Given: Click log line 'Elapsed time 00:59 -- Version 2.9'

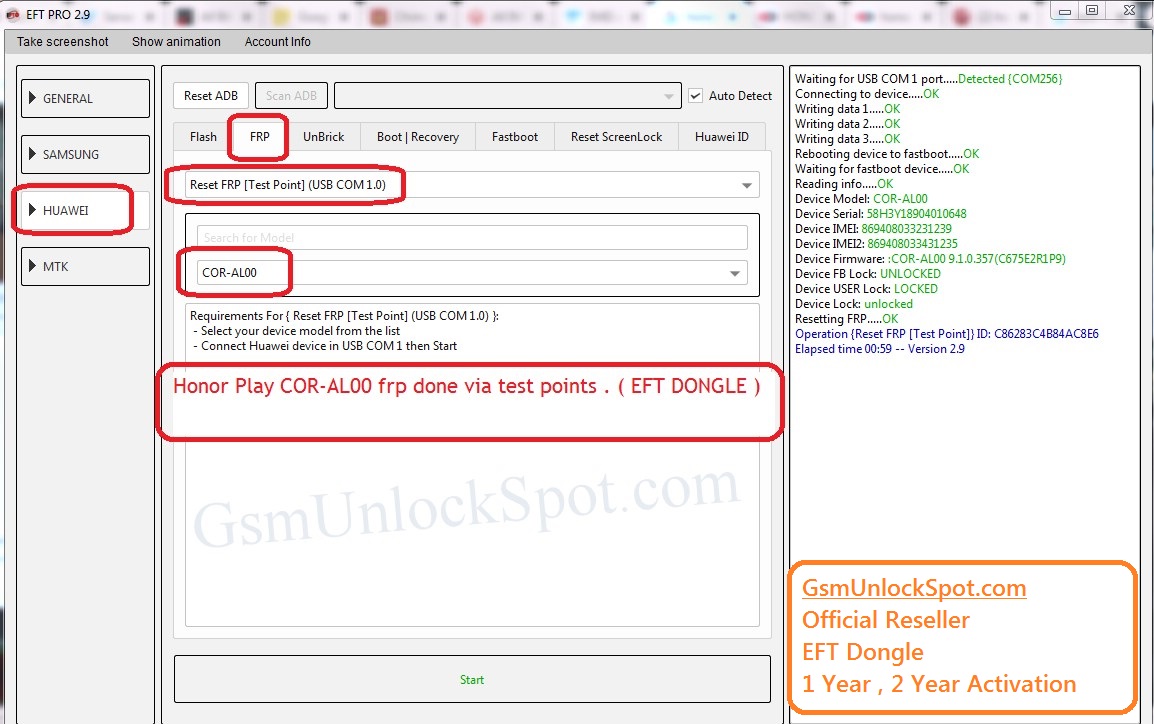Looking at the screenshot, I should coord(879,349).
